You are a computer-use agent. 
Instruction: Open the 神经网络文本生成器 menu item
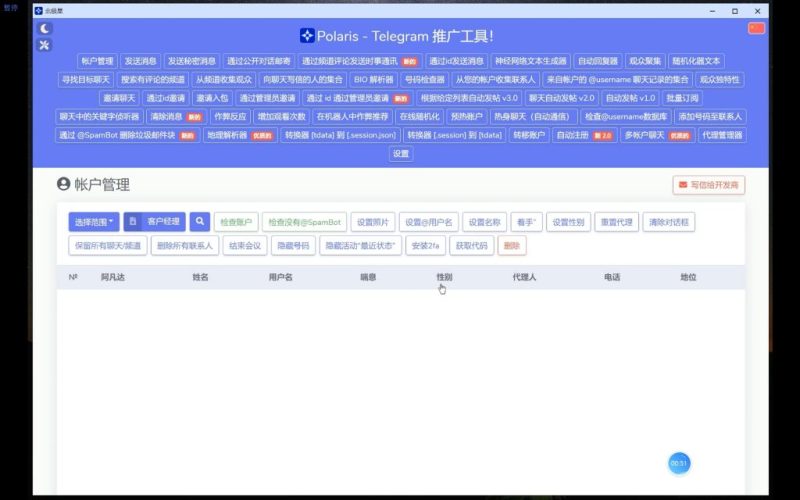(531, 61)
